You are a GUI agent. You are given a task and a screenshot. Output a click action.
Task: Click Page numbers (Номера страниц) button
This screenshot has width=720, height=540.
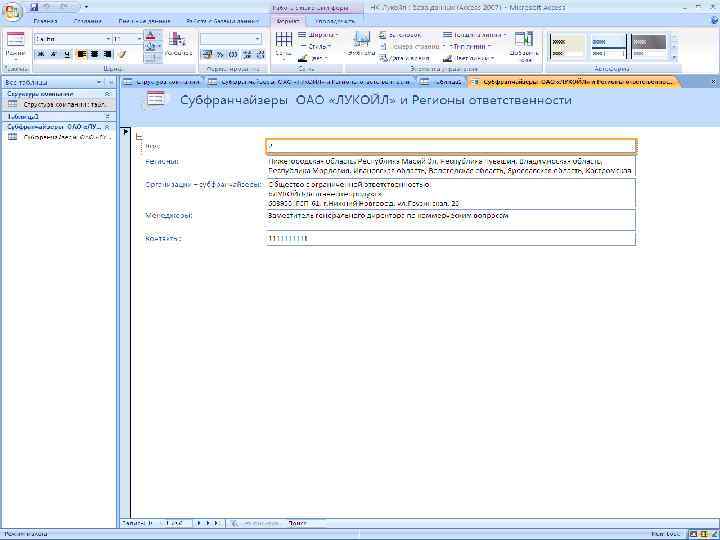(x=413, y=46)
